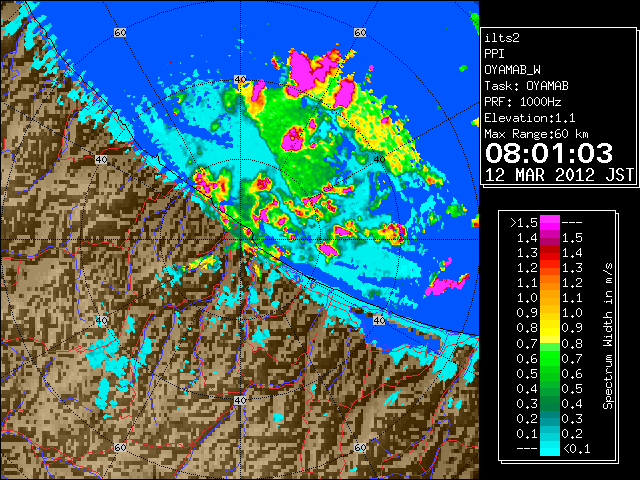Click the '40' ring label northeast over the sea
Image resolution: width=640 pixels, height=480 pixels.
[x=379, y=159]
